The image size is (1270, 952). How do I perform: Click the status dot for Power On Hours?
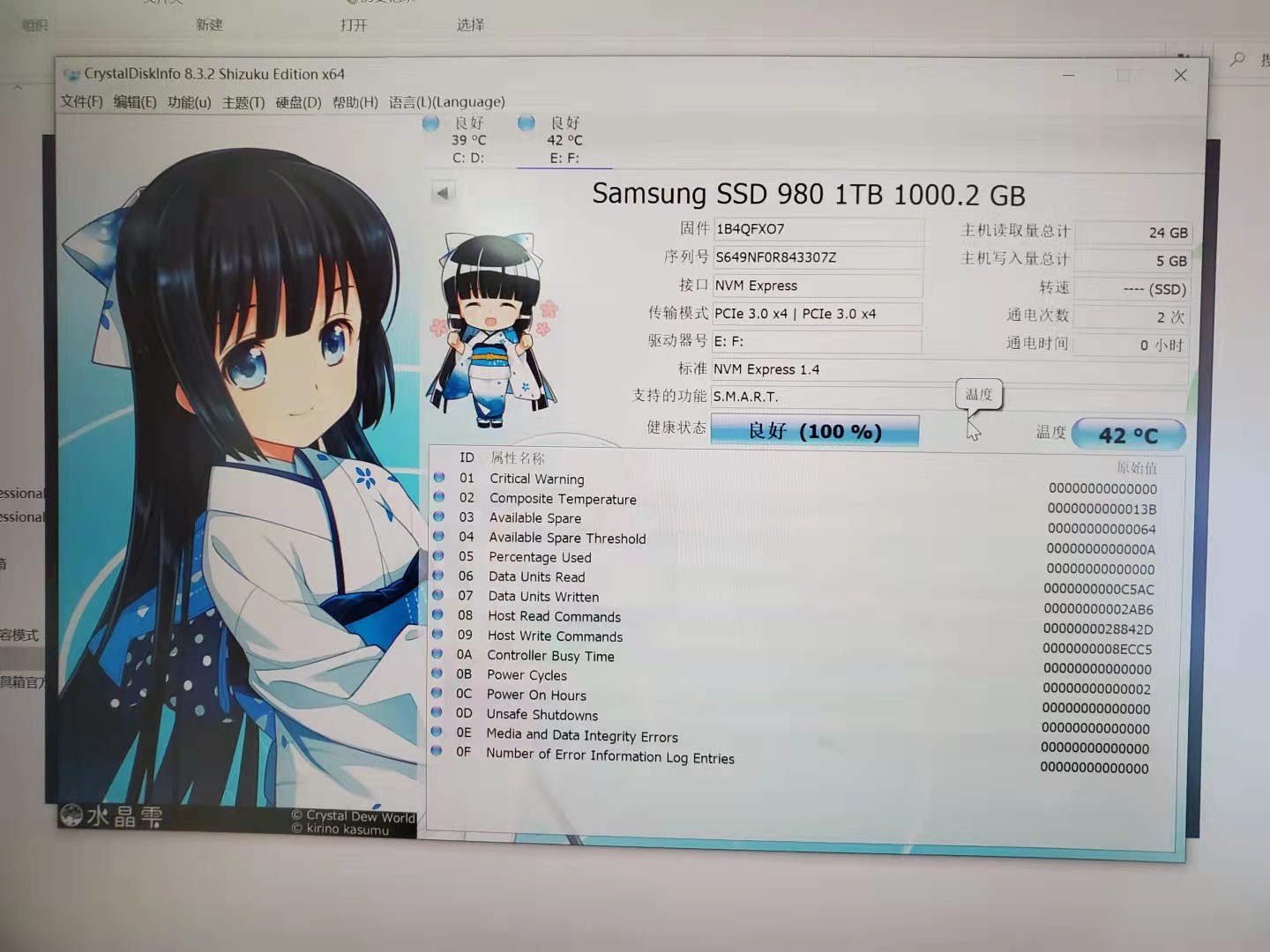pyautogui.click(x=437, y=693)
